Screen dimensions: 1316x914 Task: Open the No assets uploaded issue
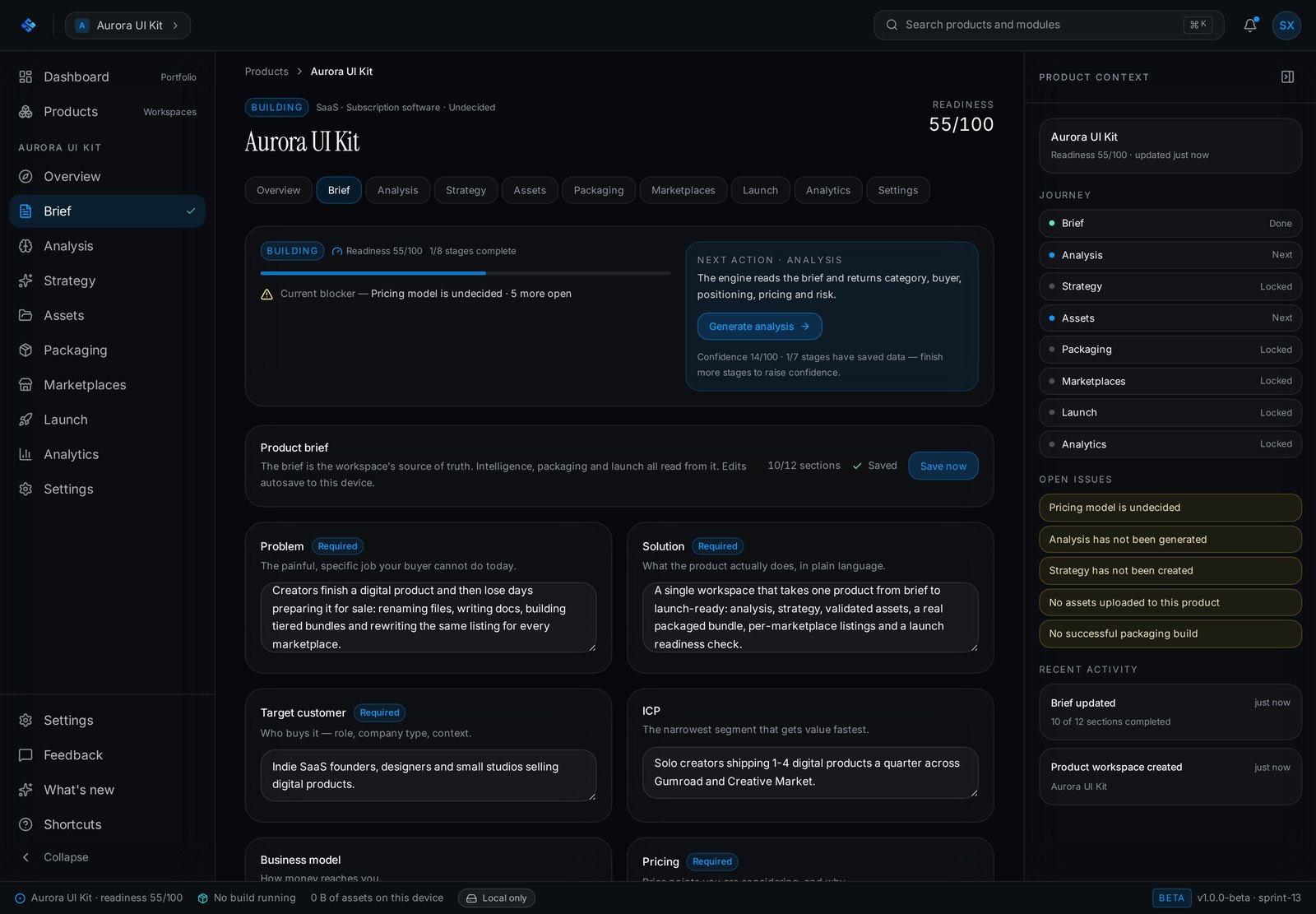pyautogui.click(x=1170, y=602)
